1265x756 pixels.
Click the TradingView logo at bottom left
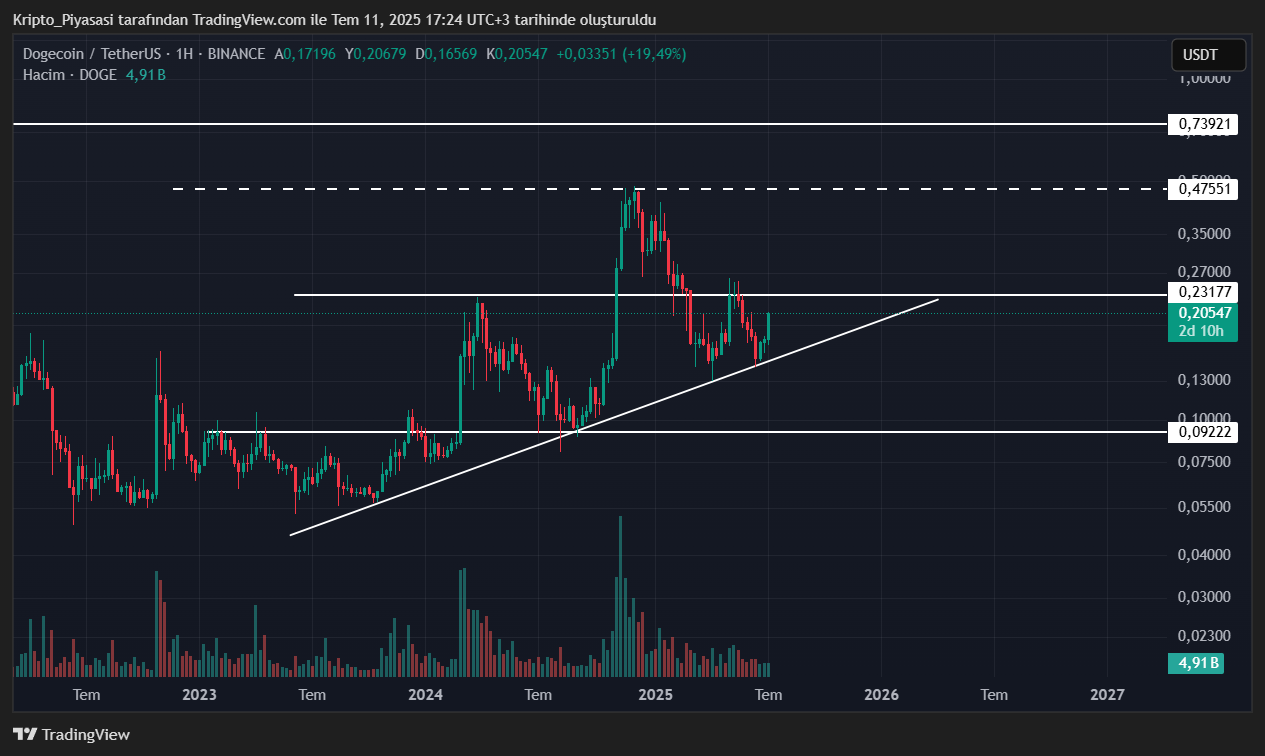[71, 735]
